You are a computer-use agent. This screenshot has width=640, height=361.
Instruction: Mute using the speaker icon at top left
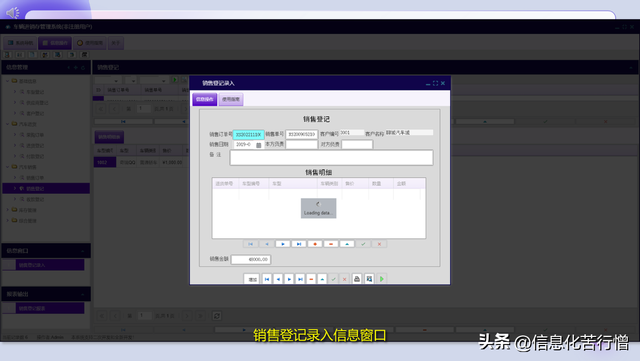point(13,13)
